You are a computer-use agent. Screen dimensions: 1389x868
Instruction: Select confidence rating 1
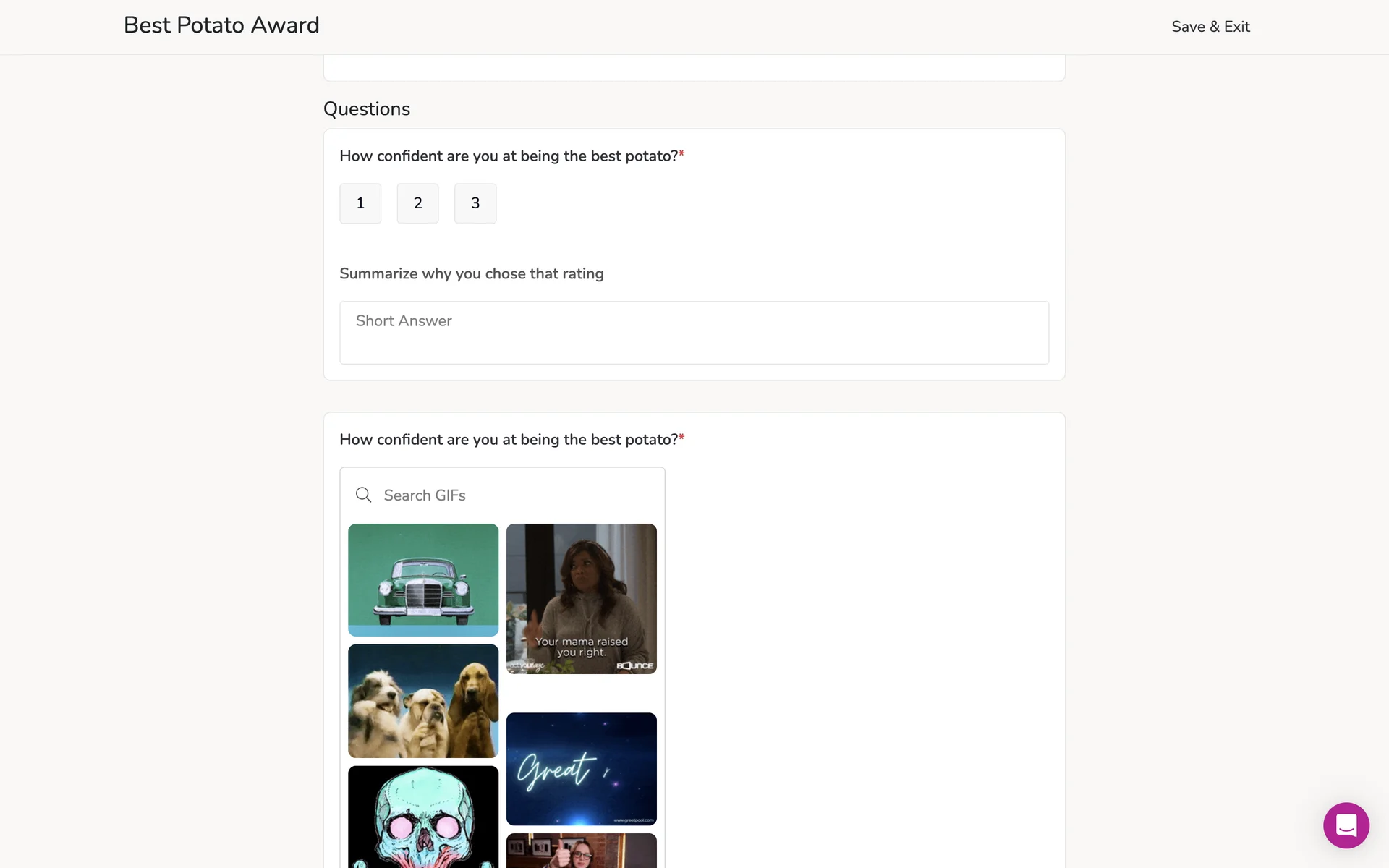point(360,203)
